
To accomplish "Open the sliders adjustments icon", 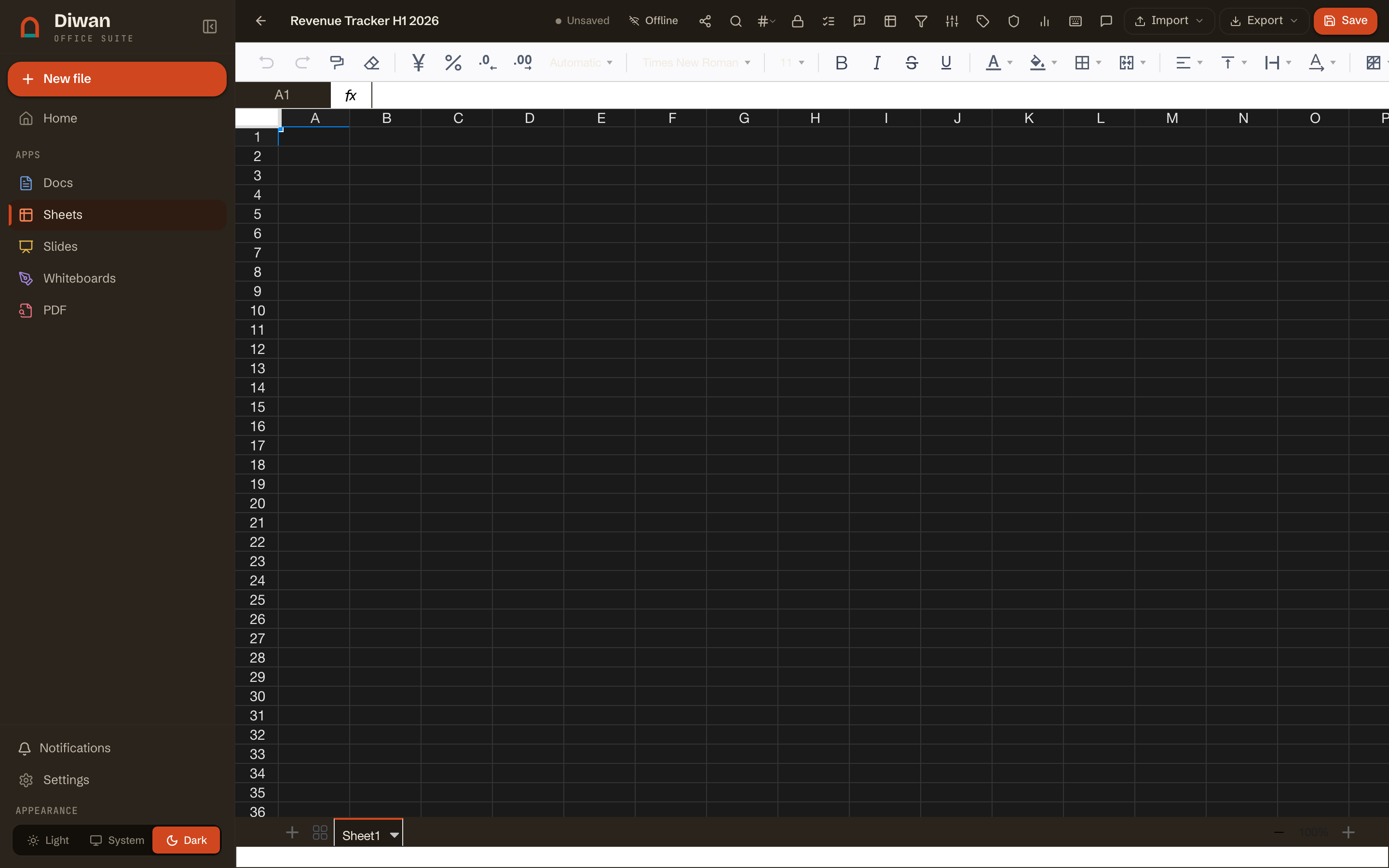I will pyautogui.click(x=952, y=21).
